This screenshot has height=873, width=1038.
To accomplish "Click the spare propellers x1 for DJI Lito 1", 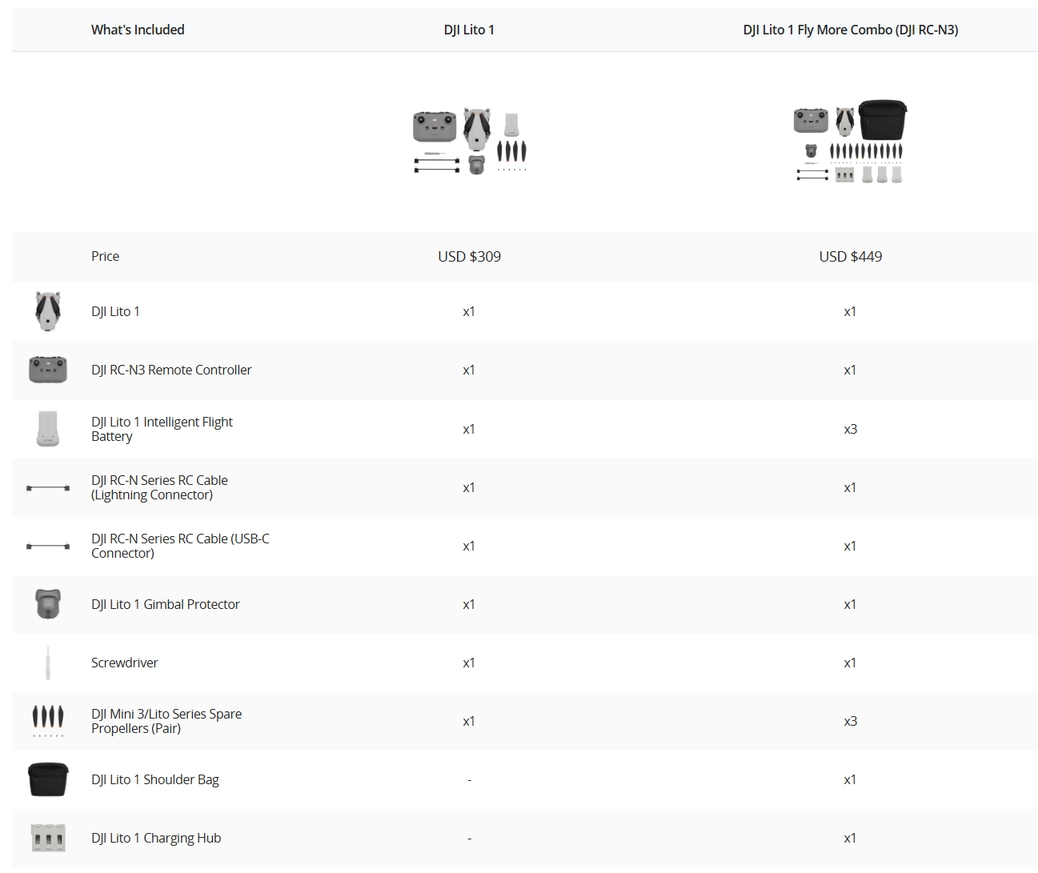I will pyautogui.click(x=469, y=721).
